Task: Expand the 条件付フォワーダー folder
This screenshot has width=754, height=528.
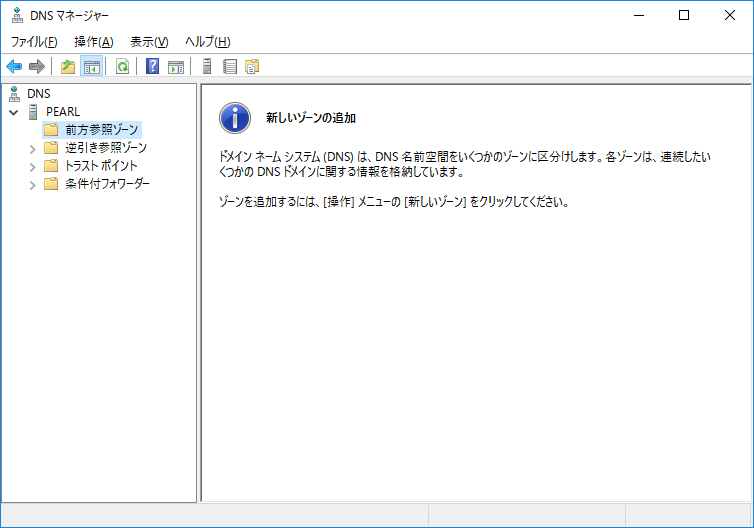Action: click(x=33, y=184)
